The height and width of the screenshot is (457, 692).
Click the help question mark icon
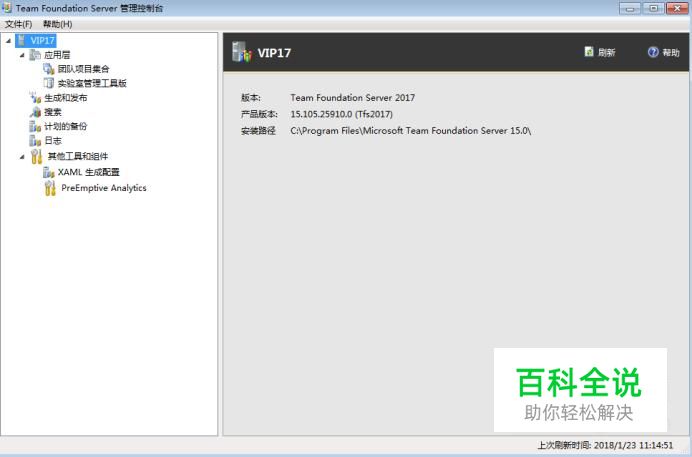click(x=653, y=52)
